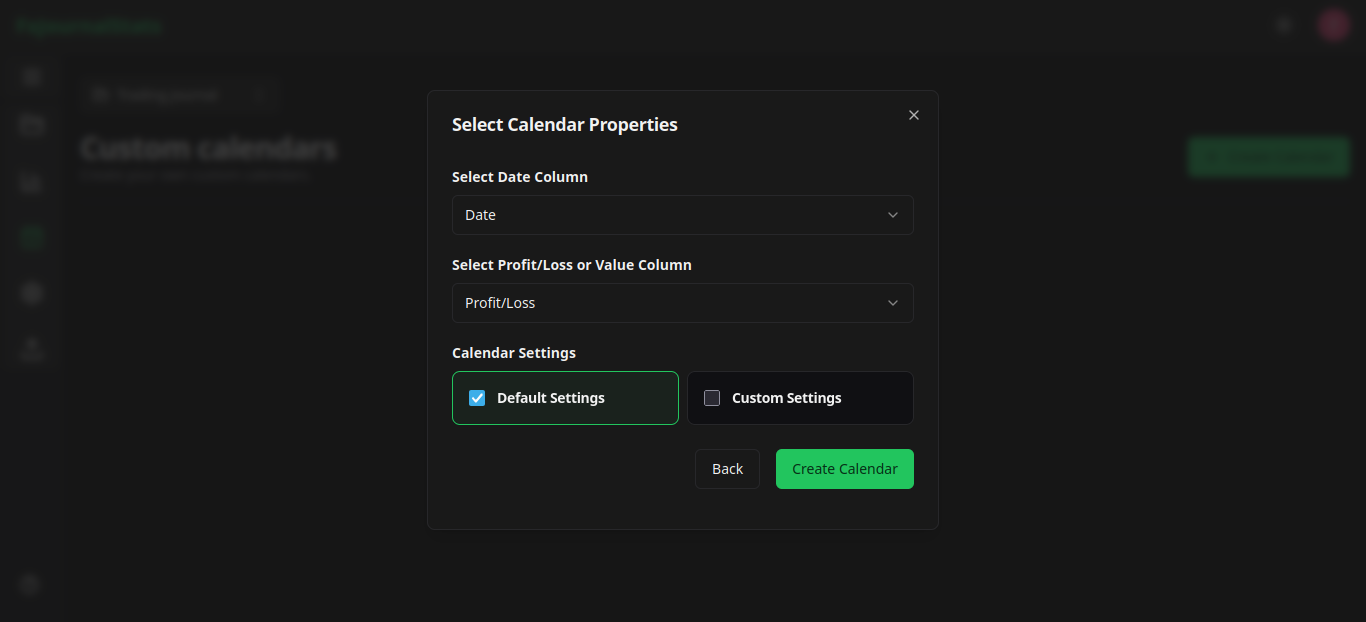Click the Back button in the dialog

727,468
